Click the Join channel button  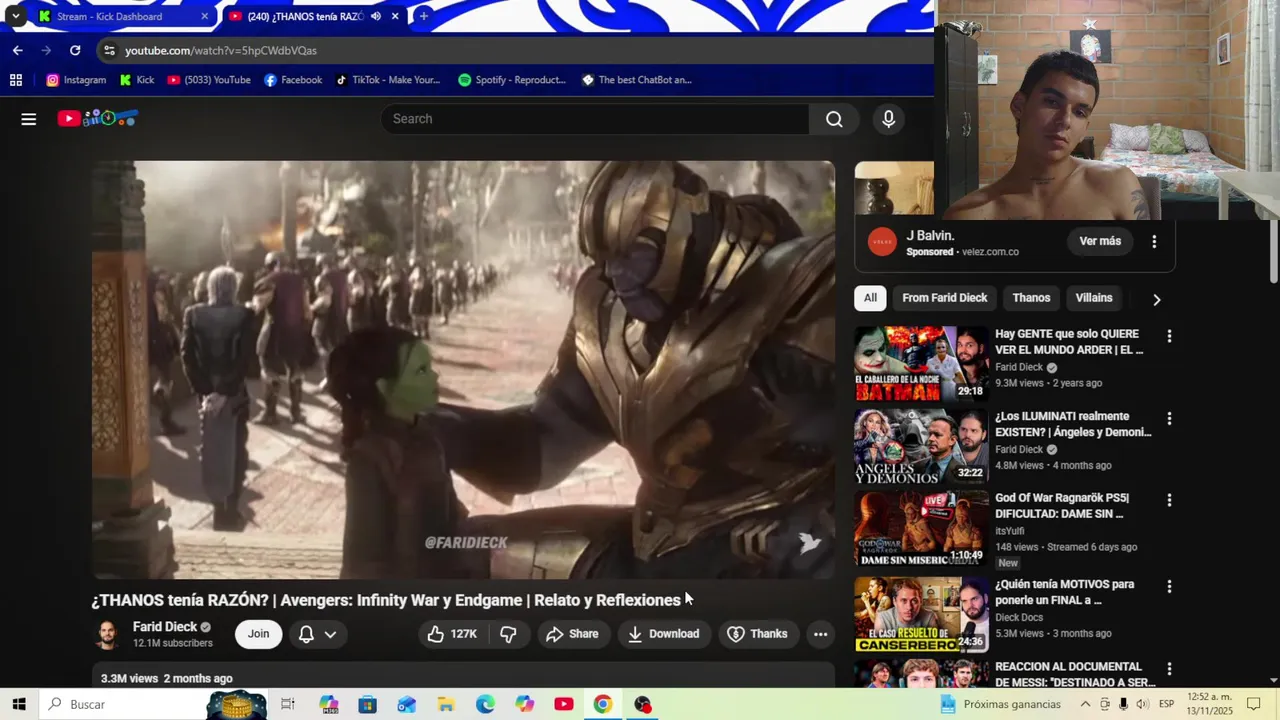tap(258, 634)
